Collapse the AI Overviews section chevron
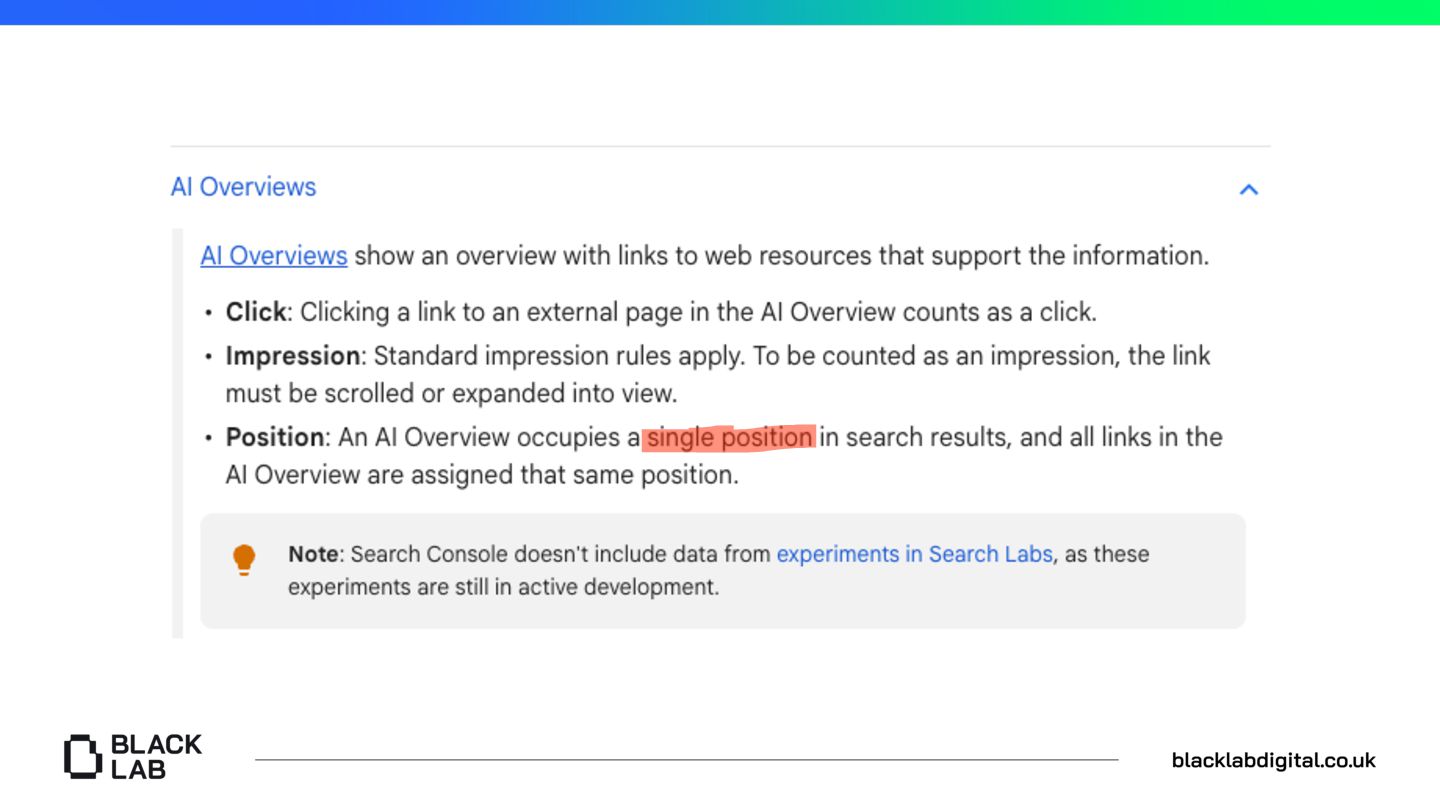The height and width of the screenshot is (810, 1440). [x=1248, y=189]
